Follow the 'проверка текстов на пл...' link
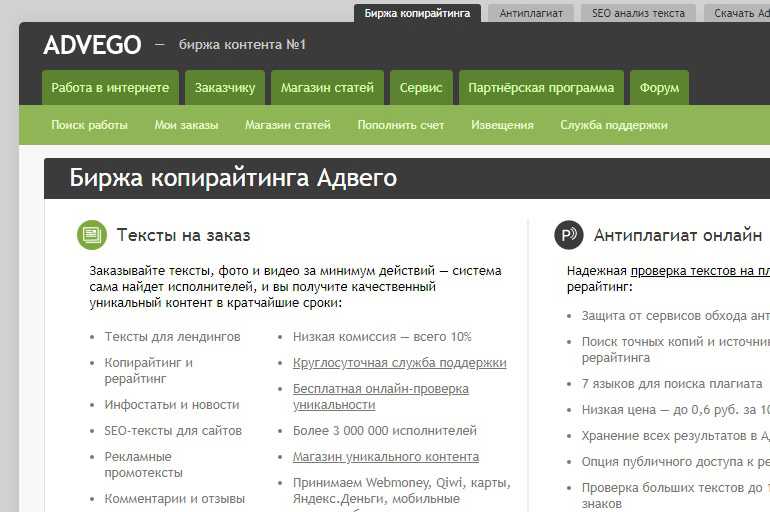The width and height of the screenshot is (770, 512). tap(700, 271)
